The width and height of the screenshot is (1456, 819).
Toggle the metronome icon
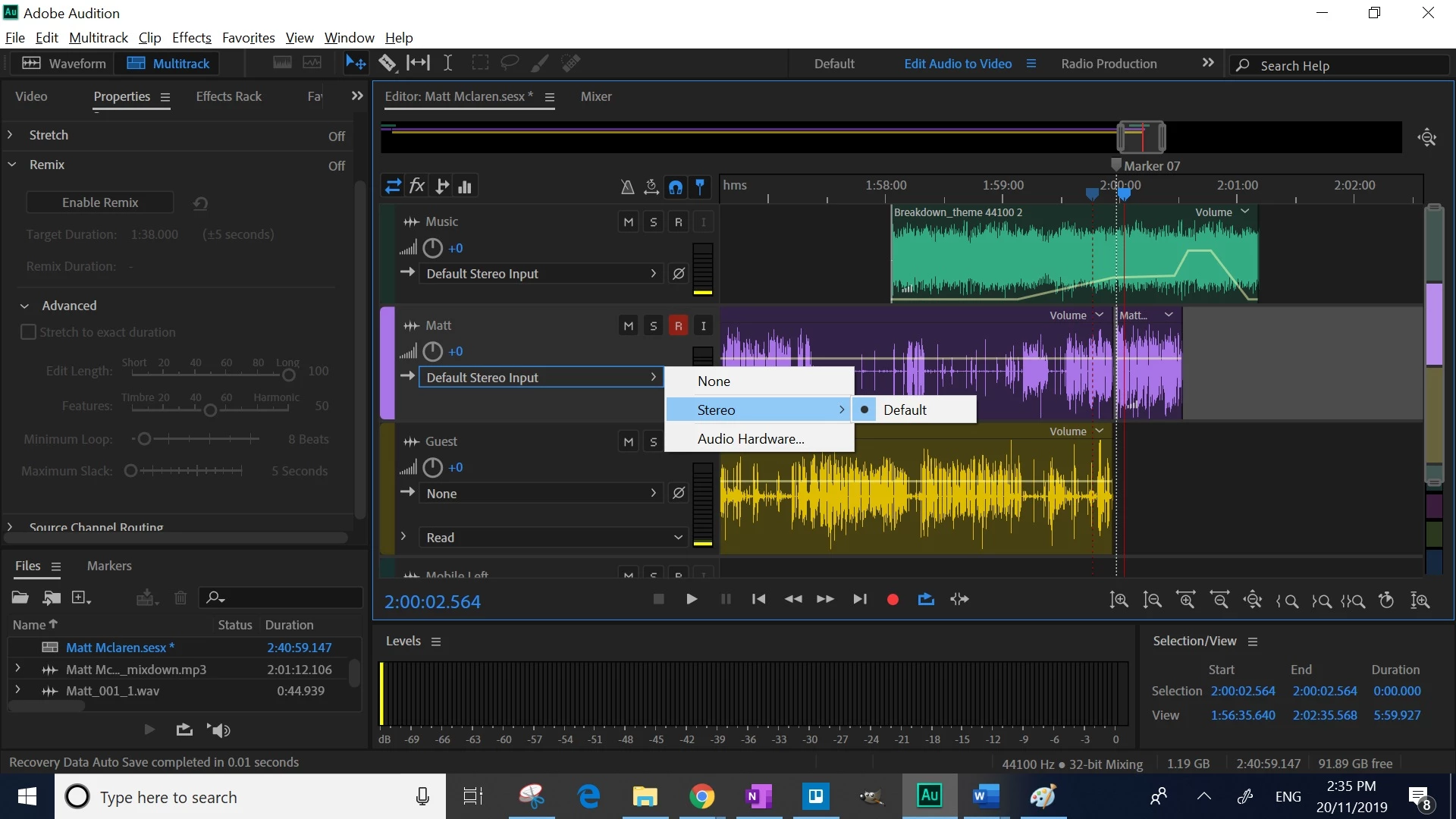[x=627, y=187]
